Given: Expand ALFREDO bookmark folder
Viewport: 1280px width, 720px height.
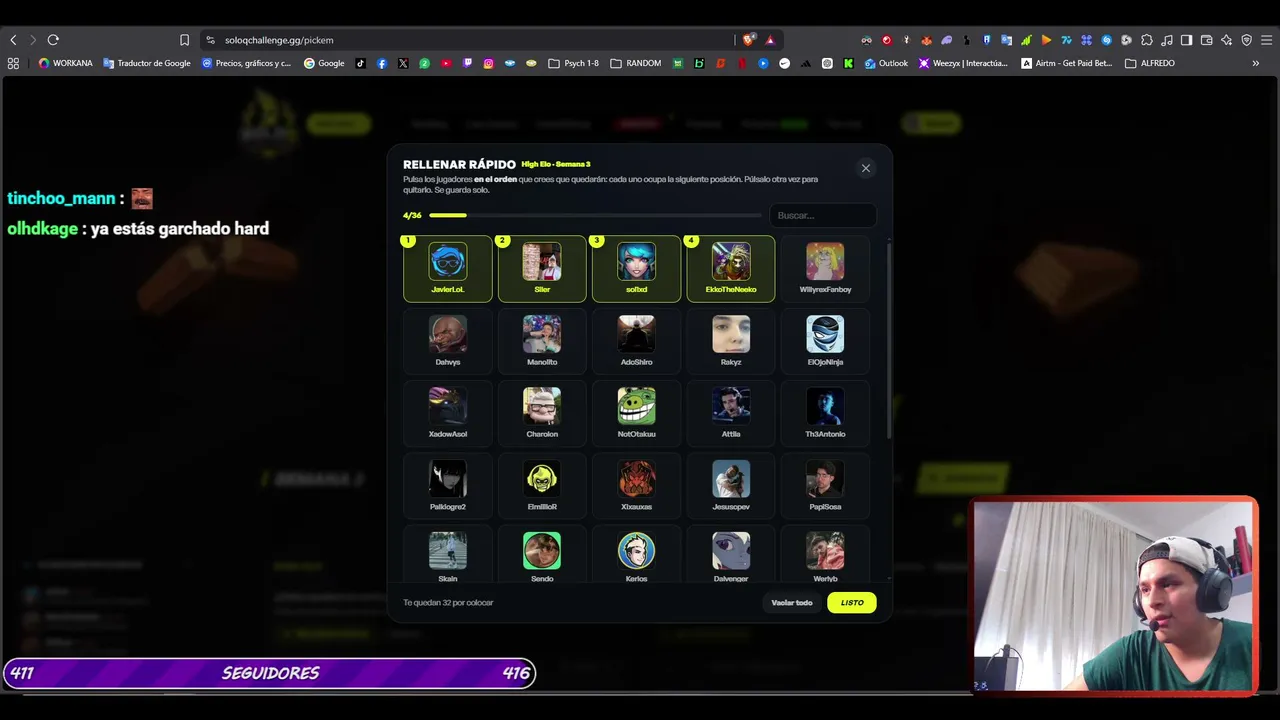Looking at the screenshot, I should click(x=1150, y=63).
